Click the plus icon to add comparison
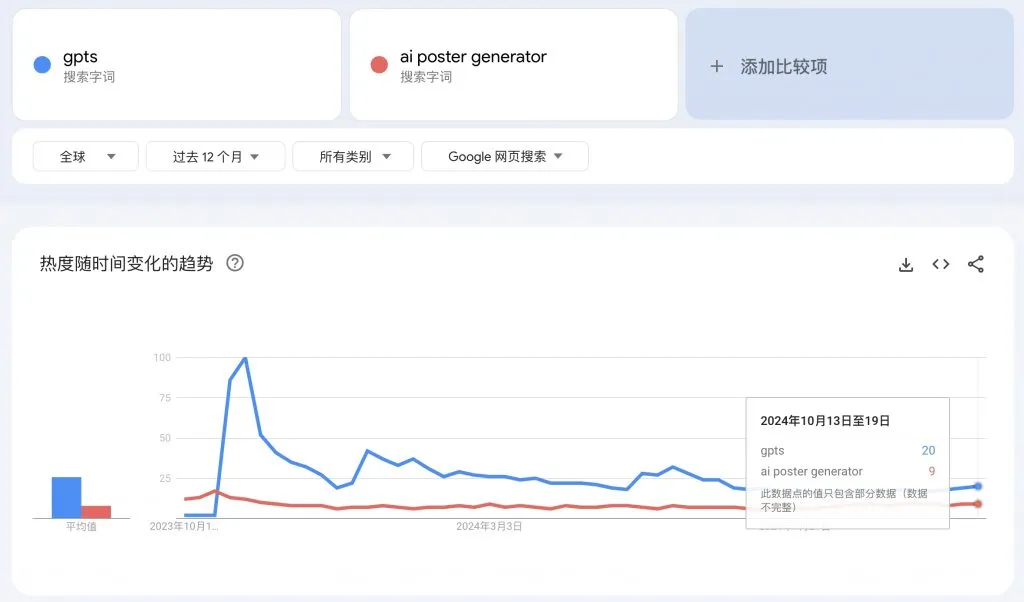Viewport: 1024px width, 602px height. [716, 66]
